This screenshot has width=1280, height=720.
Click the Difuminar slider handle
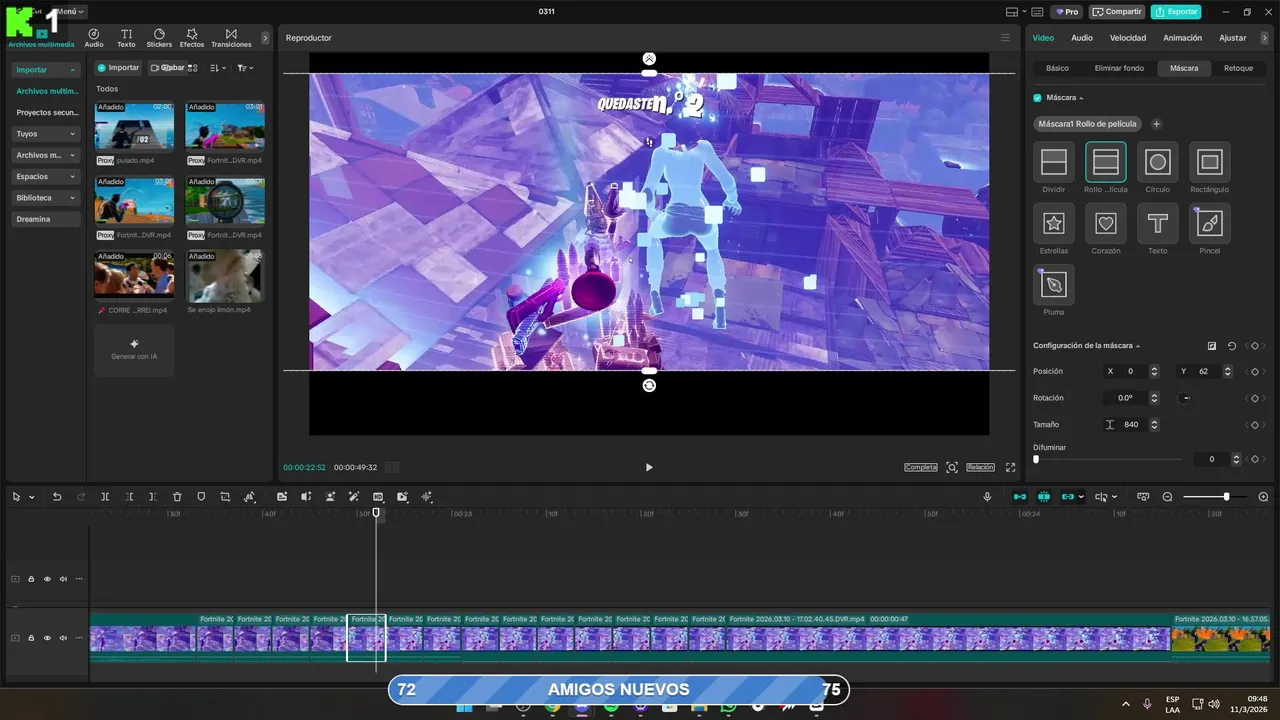tap(1036, 459)
